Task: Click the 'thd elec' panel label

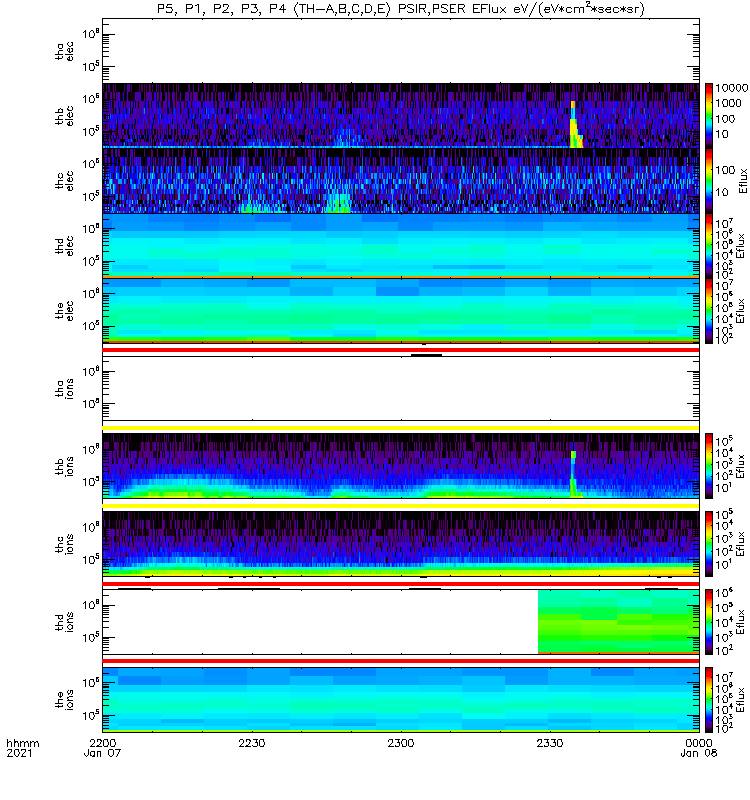Action: (x=64, y=246)
